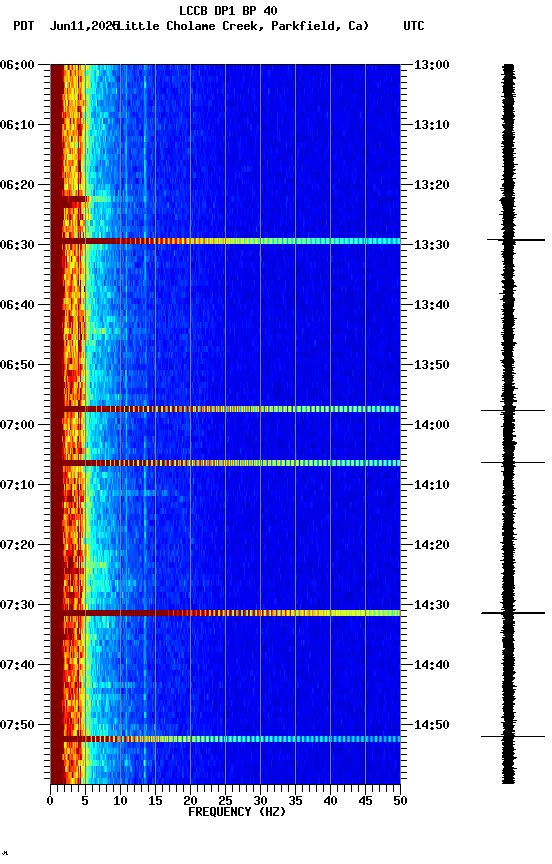Screen dimensions: 552x864
Task: Click the seismogram spike near 14:52 UTC
Action: tap(513, 736)
